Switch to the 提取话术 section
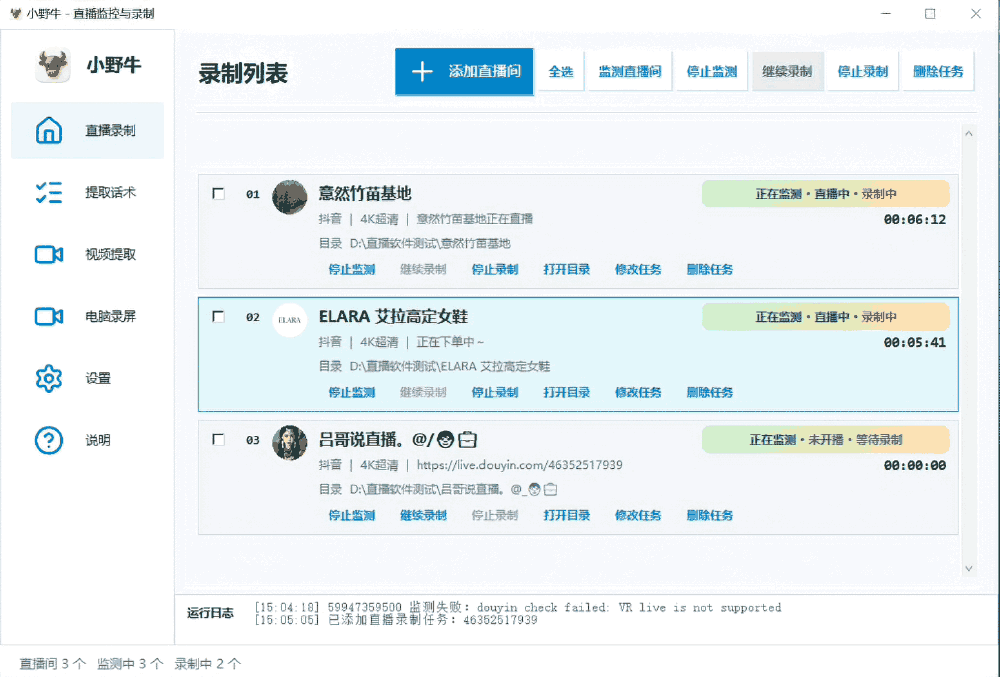 coord(87,192)
